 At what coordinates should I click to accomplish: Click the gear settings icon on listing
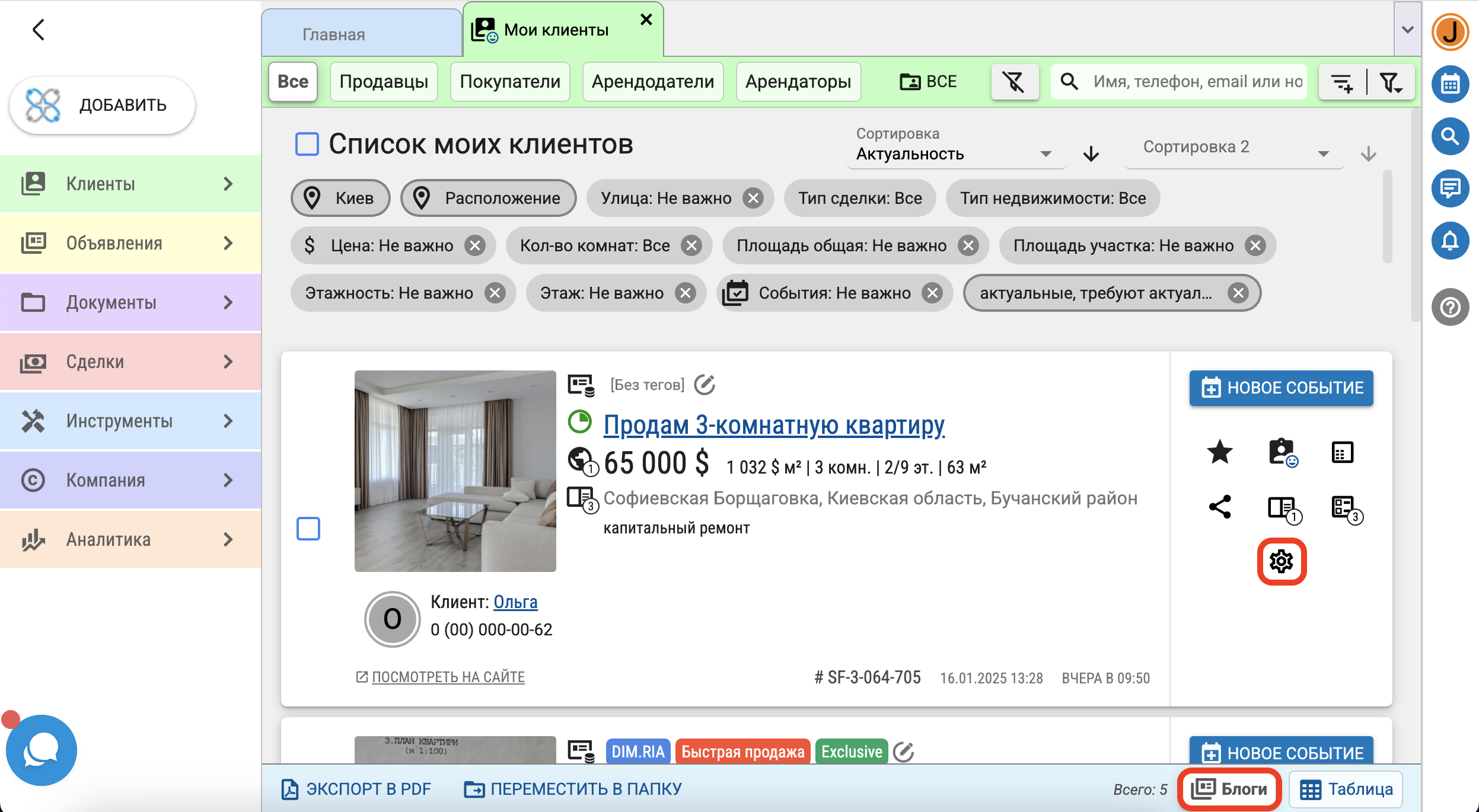[1281, 561]
